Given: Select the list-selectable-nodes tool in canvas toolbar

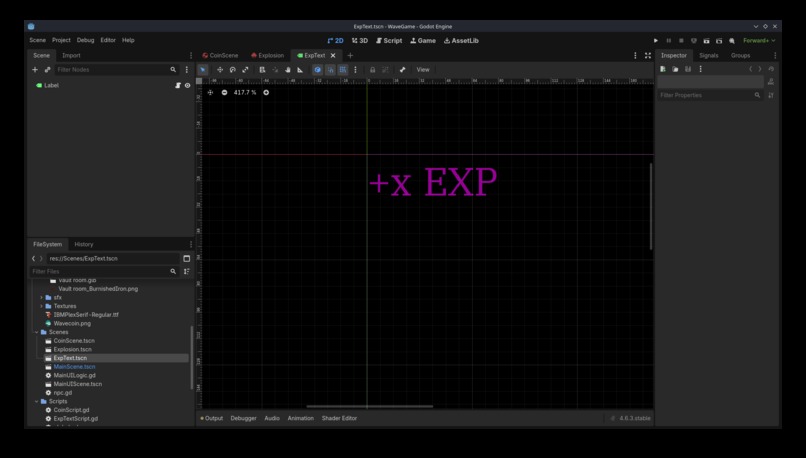Looking at the screenshot, I should [262, 69].
